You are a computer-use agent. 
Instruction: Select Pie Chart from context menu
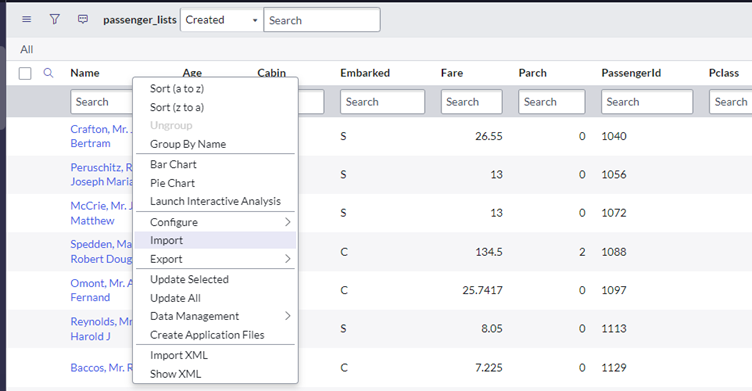point(172,183)
